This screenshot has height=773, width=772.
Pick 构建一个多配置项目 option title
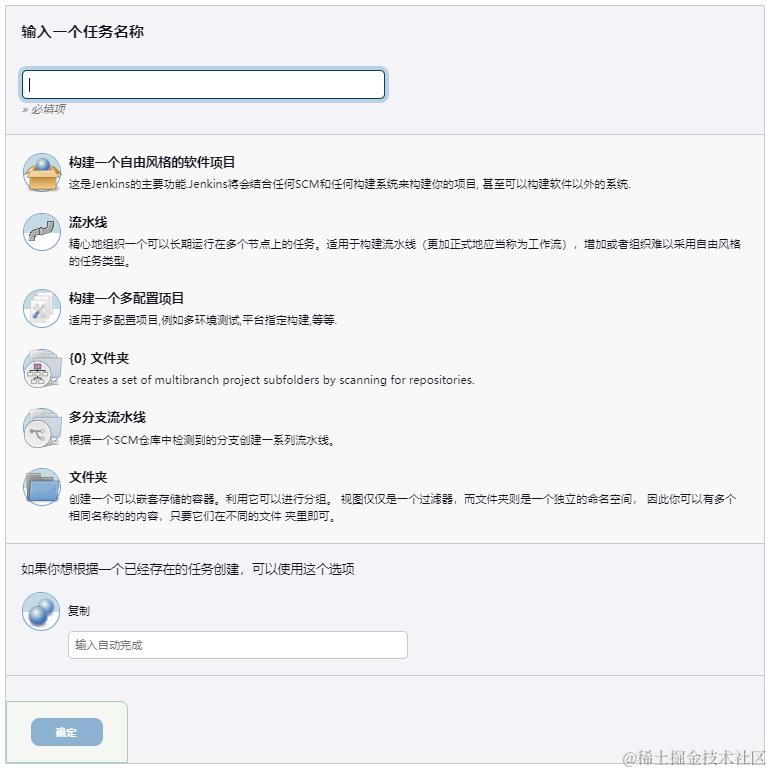point(126,298)
